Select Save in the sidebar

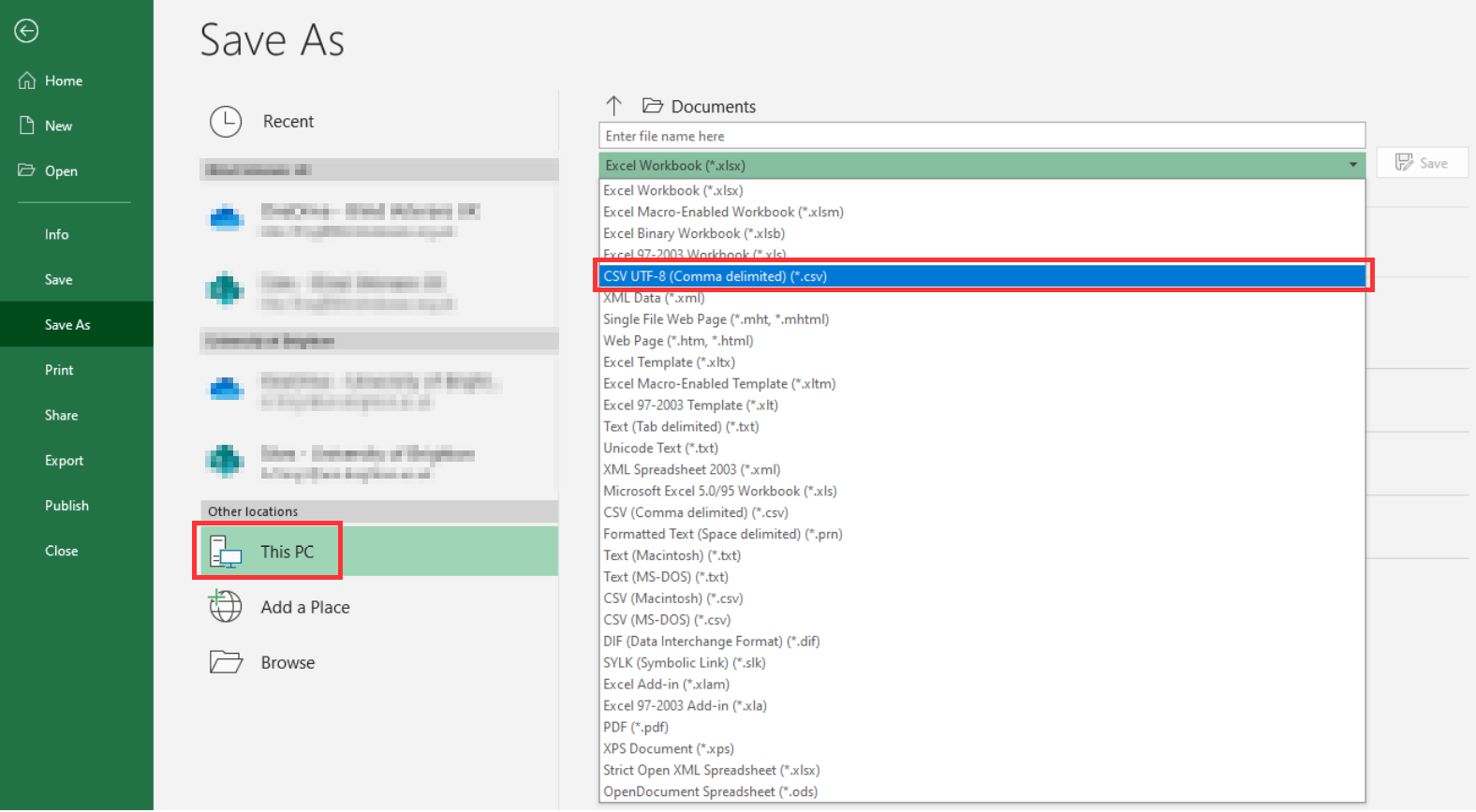[58, 279]
